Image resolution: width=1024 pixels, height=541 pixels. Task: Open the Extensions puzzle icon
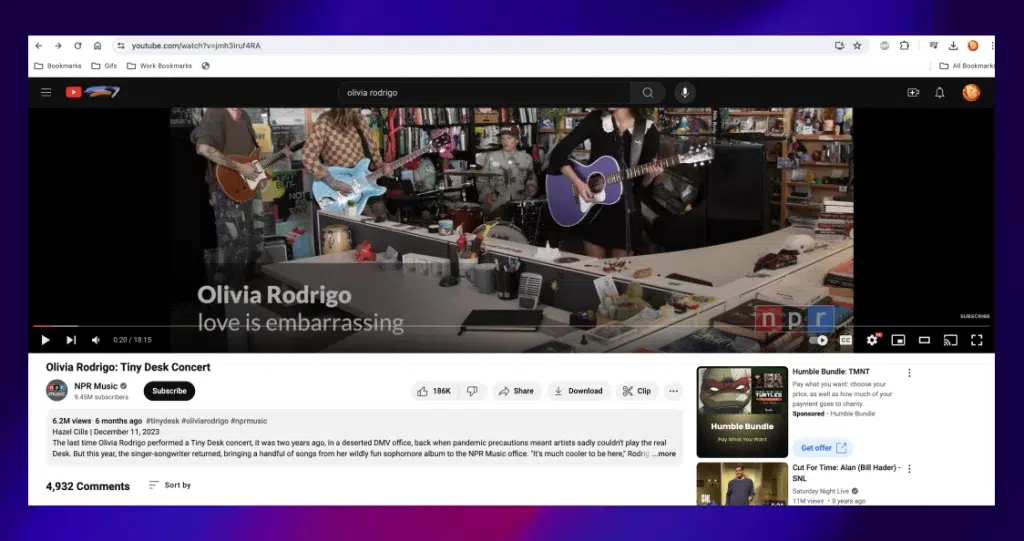pyautogui.click(x=904, y=46)
